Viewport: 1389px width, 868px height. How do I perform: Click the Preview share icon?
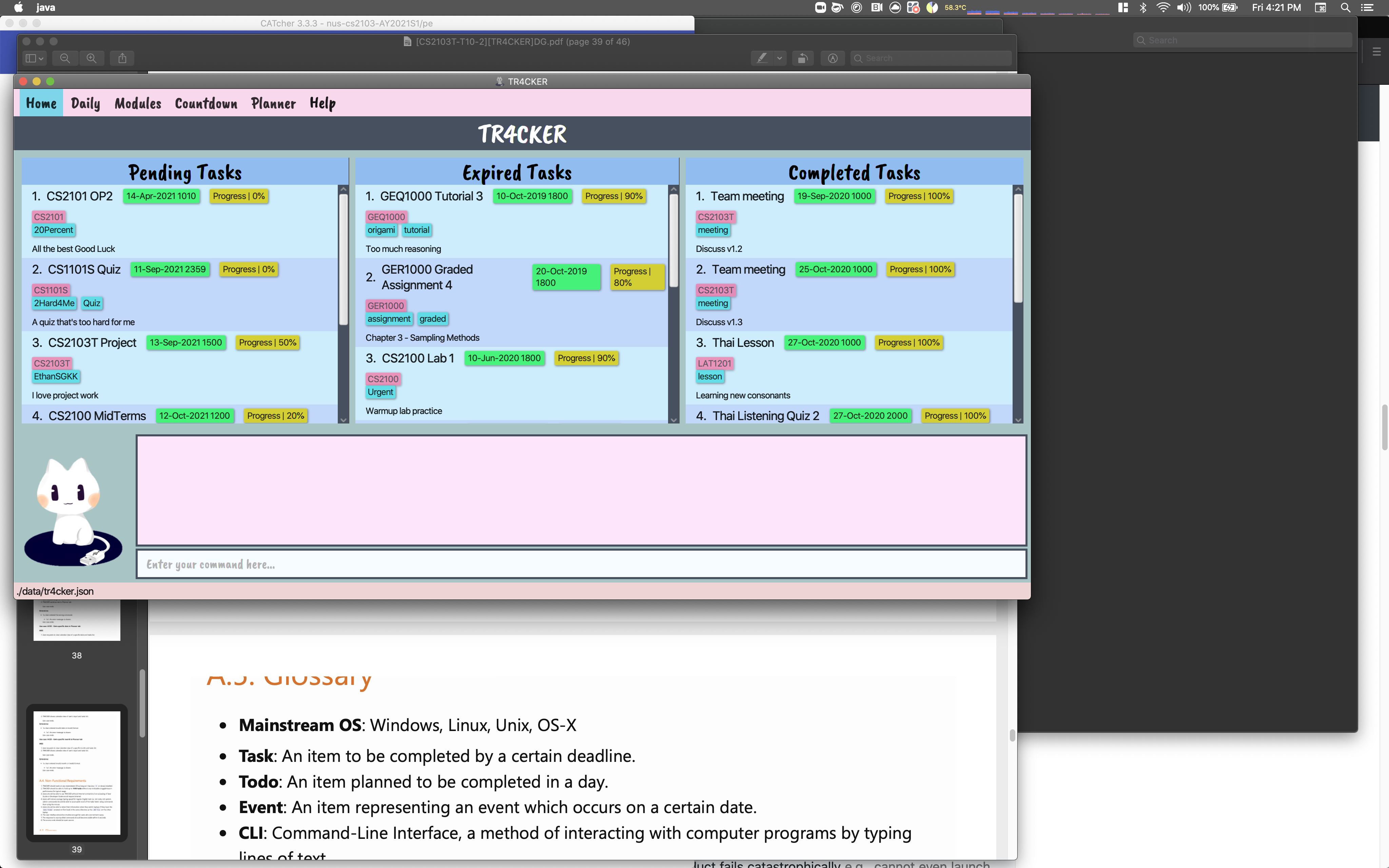coord(122,58)
